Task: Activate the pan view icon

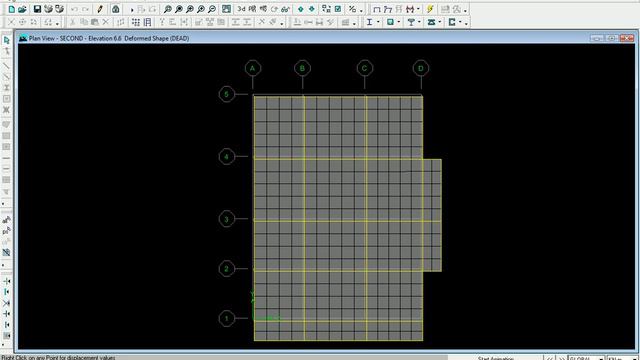Action: coord(226,9)
